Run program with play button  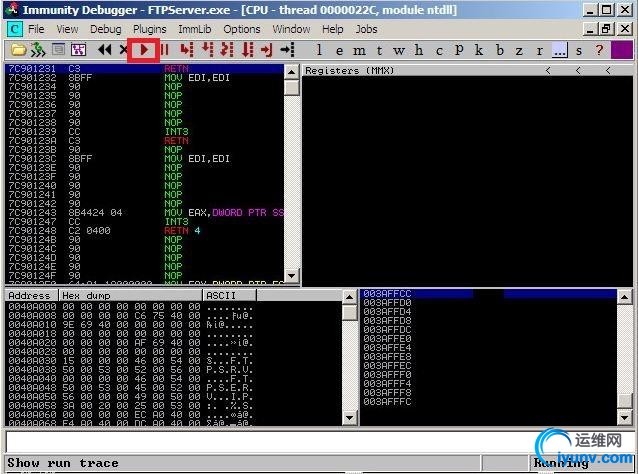[x=144, y=50]
